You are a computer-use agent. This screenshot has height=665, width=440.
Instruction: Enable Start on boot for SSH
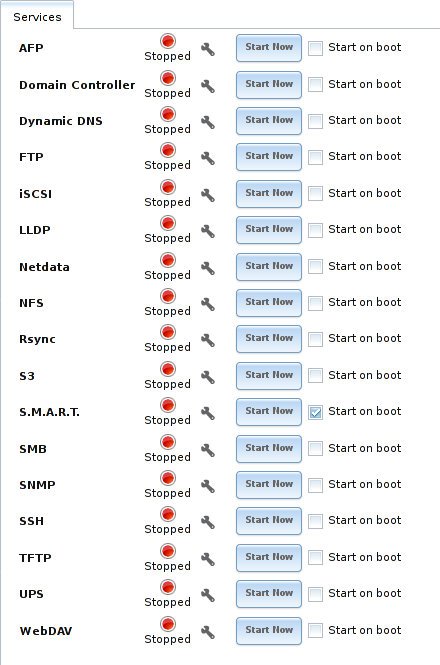315,521
